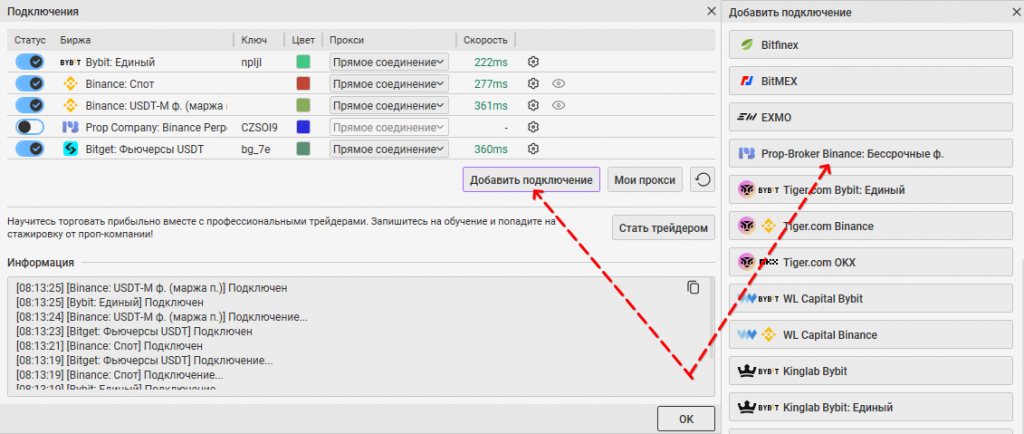
Task: Select EXMO in add connection list
Action: [x=869, y=117]
